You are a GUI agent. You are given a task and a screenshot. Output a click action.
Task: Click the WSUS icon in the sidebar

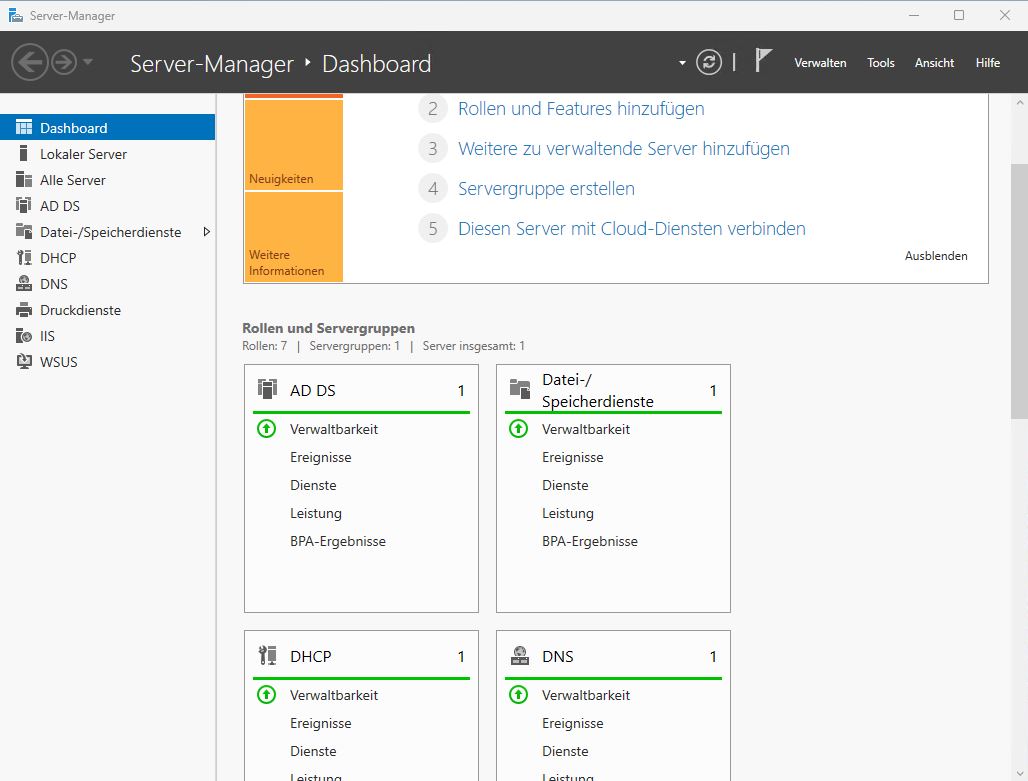coord(24,361)
